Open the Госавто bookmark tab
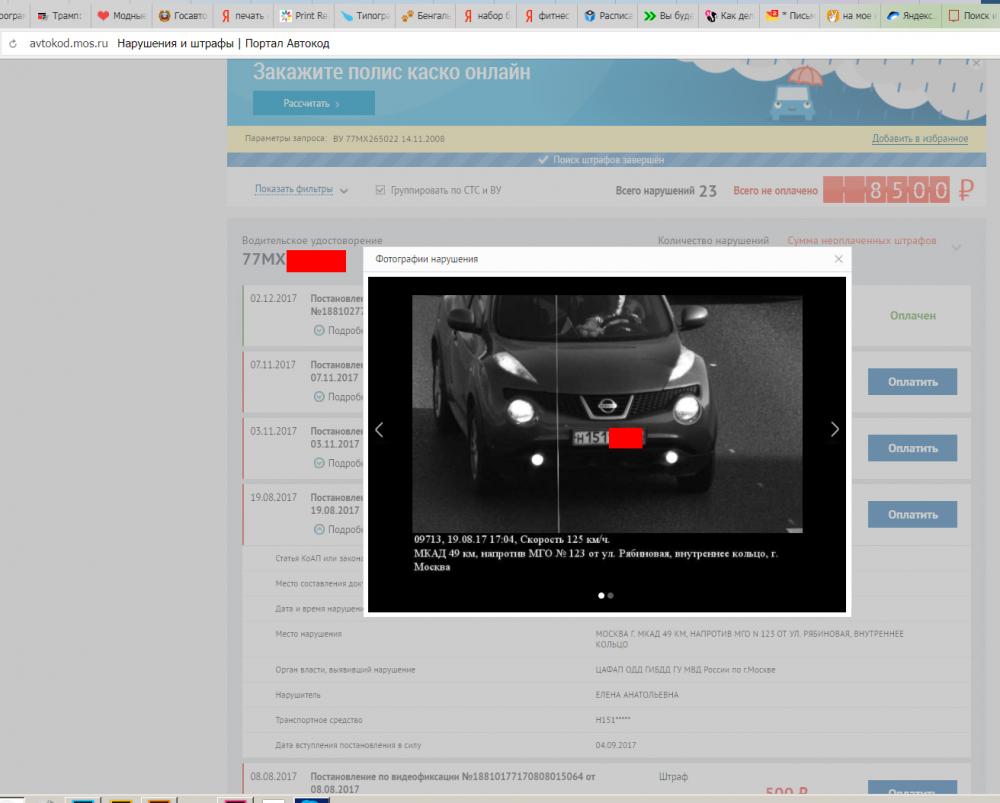 (x=182, y=15)
